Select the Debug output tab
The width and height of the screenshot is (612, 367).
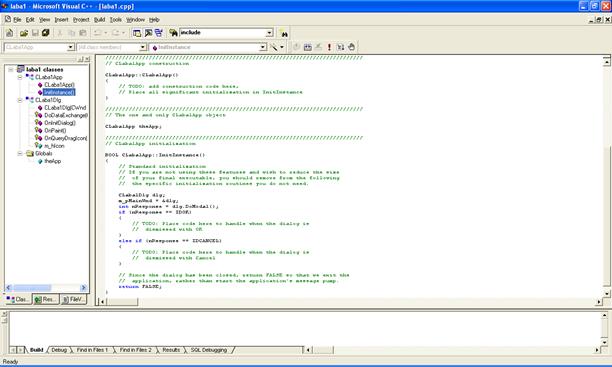(x=59, y=350)
